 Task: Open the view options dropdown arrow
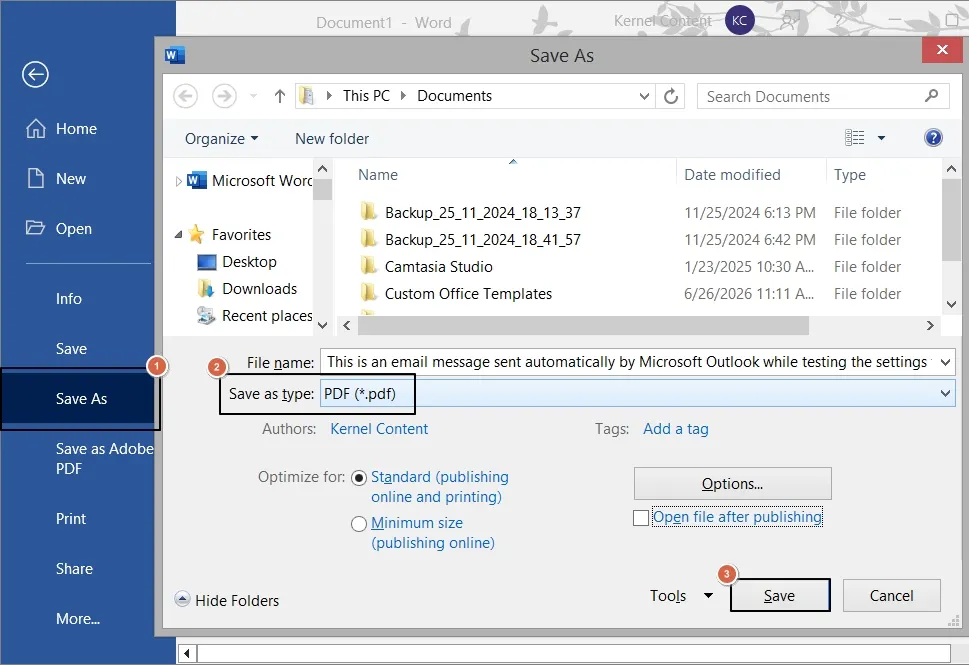(x=881, y=138)
